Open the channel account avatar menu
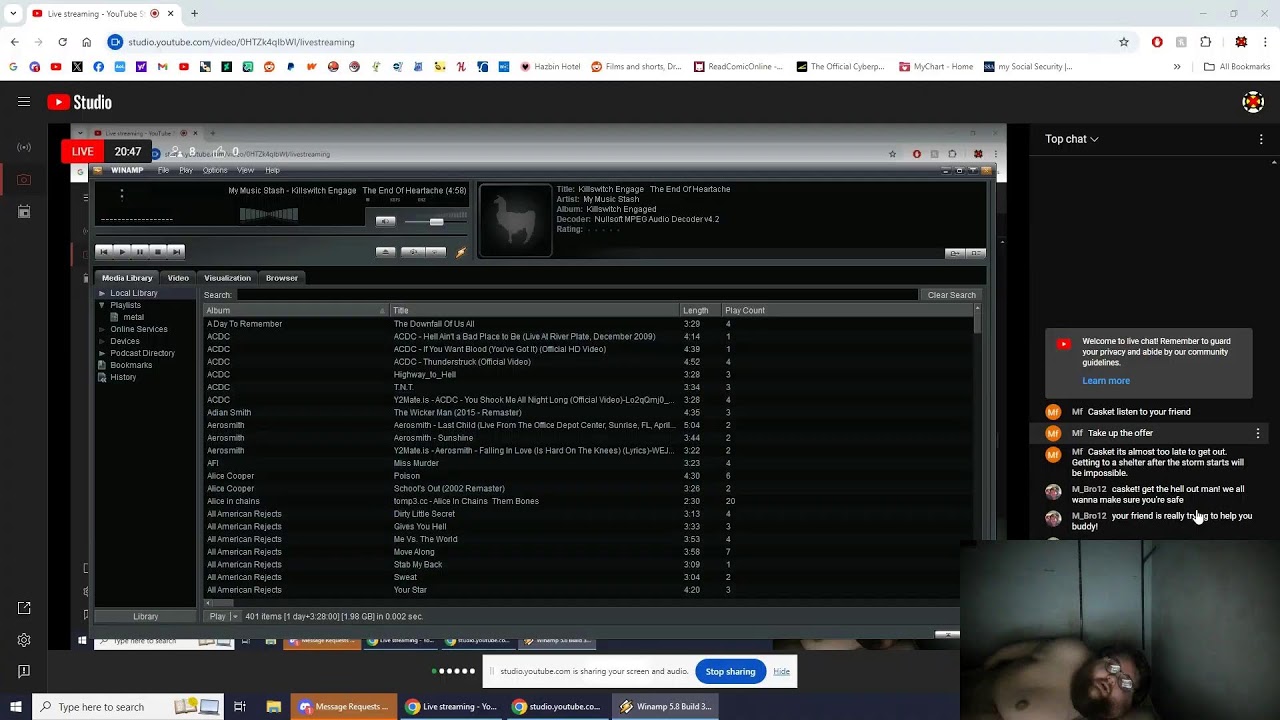The image size is (1280, 720). 1253,102
